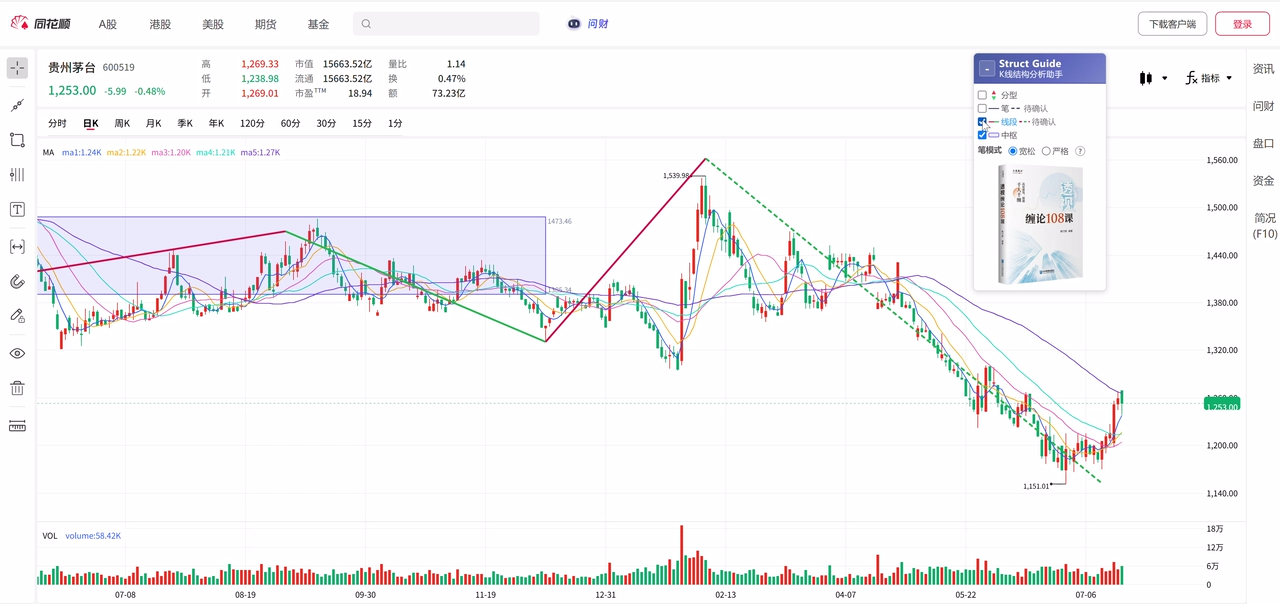The height and width of the screenshot is (604, 1280).
Task: Open the 简况 (F10) side panel
Action: (1265, 225)
